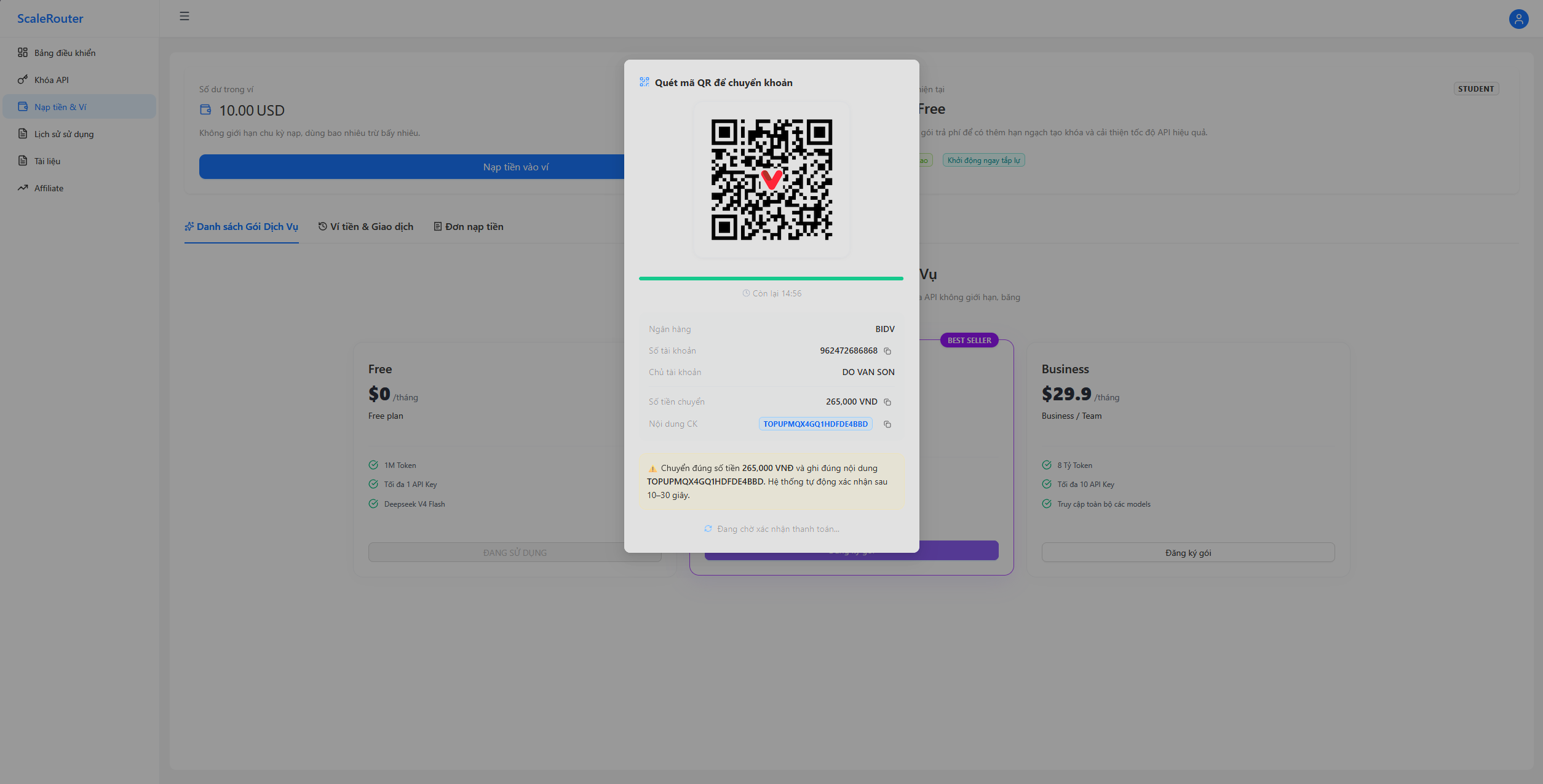This screenshot has width=1543, height=784.
Task: Click the QR icon in the dialog title
Action: click(x=645, y=82)
